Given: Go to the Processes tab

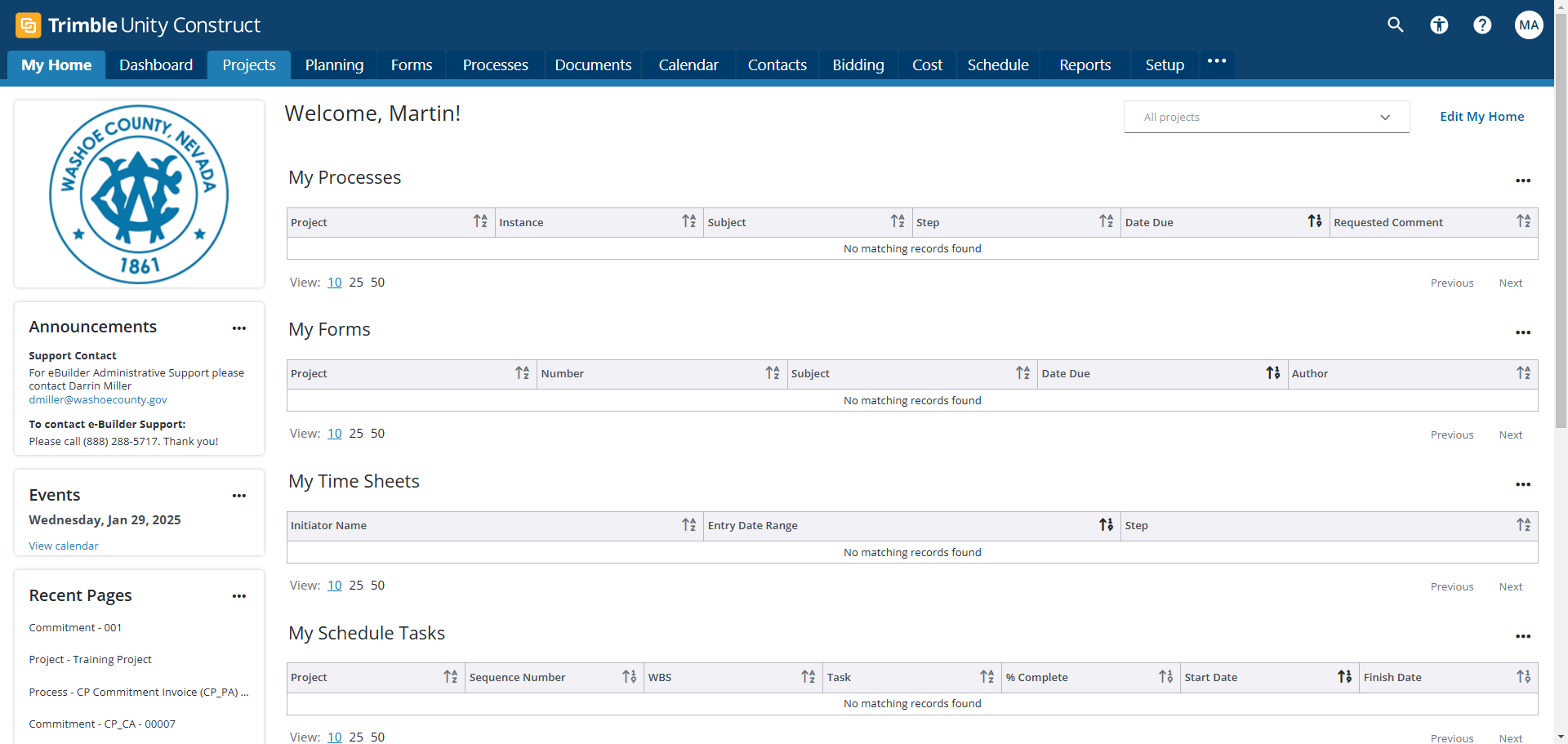Looking at the screenshot, I should click(x=496, y=65).
